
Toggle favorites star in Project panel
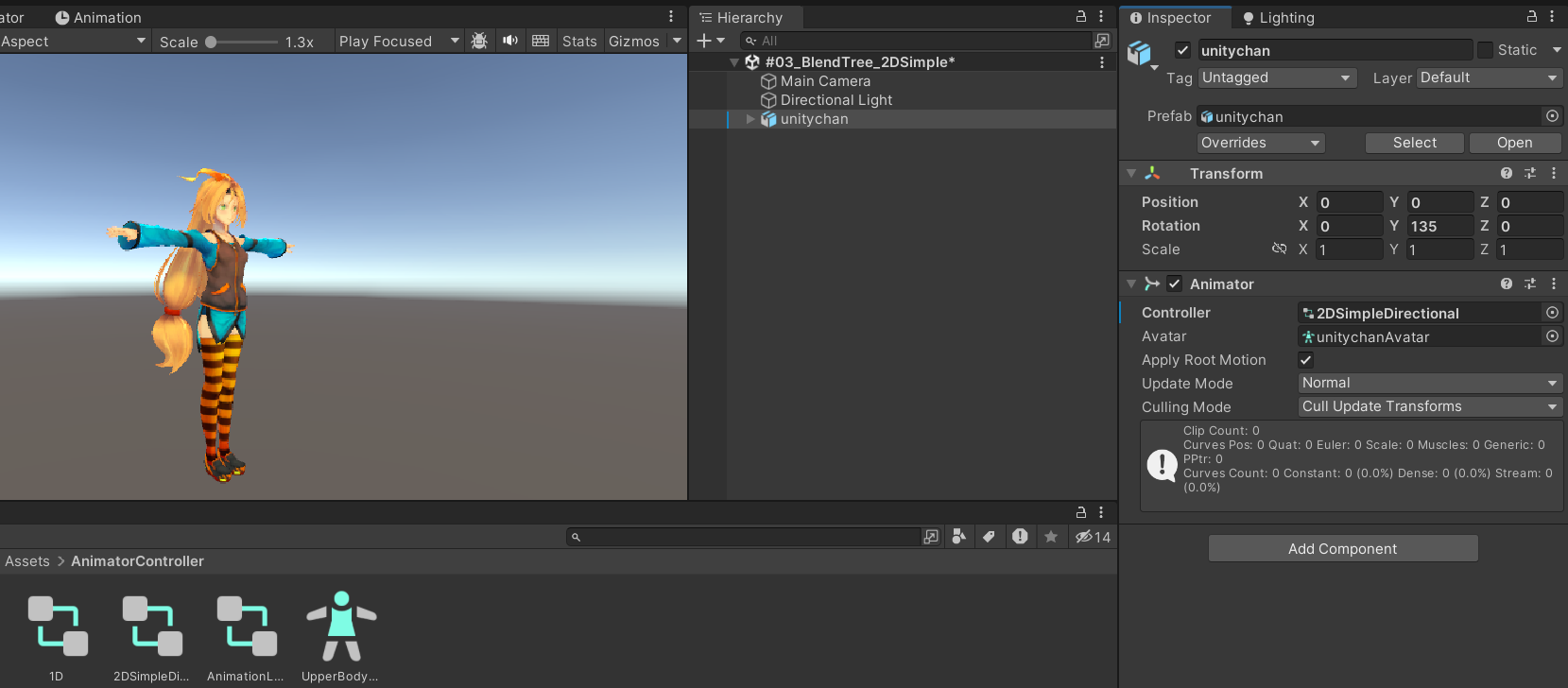point(1051,536)
